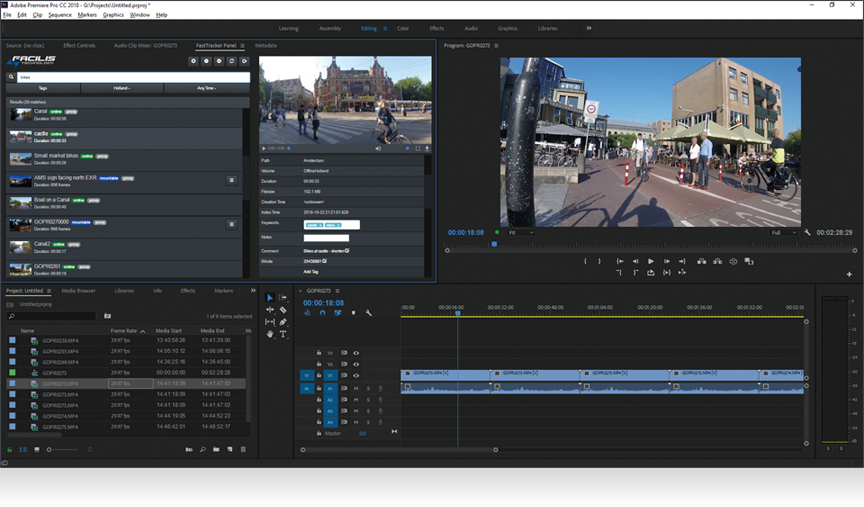This screenshot has width=864, height=507.
Task: Open the Program monitor button editor plus
Action: pyautogui.click(x=849, y=274)
